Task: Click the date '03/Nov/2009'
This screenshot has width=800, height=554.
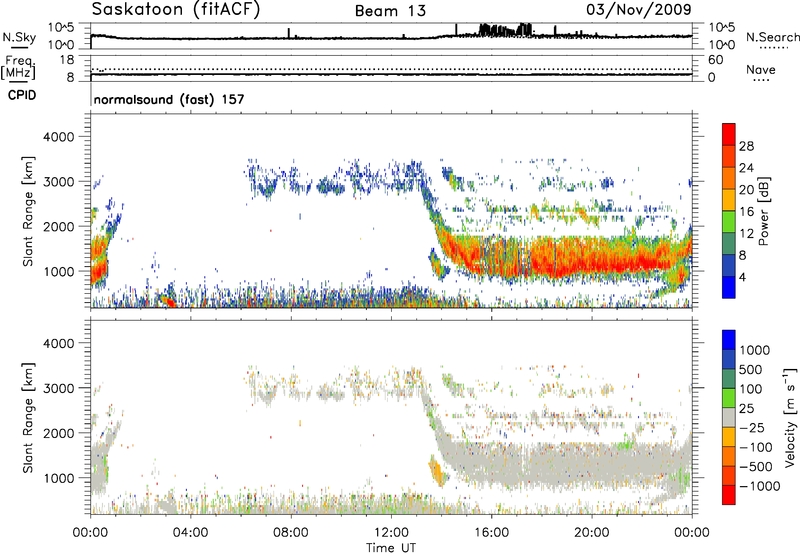Action: click(x=639, y=9)
